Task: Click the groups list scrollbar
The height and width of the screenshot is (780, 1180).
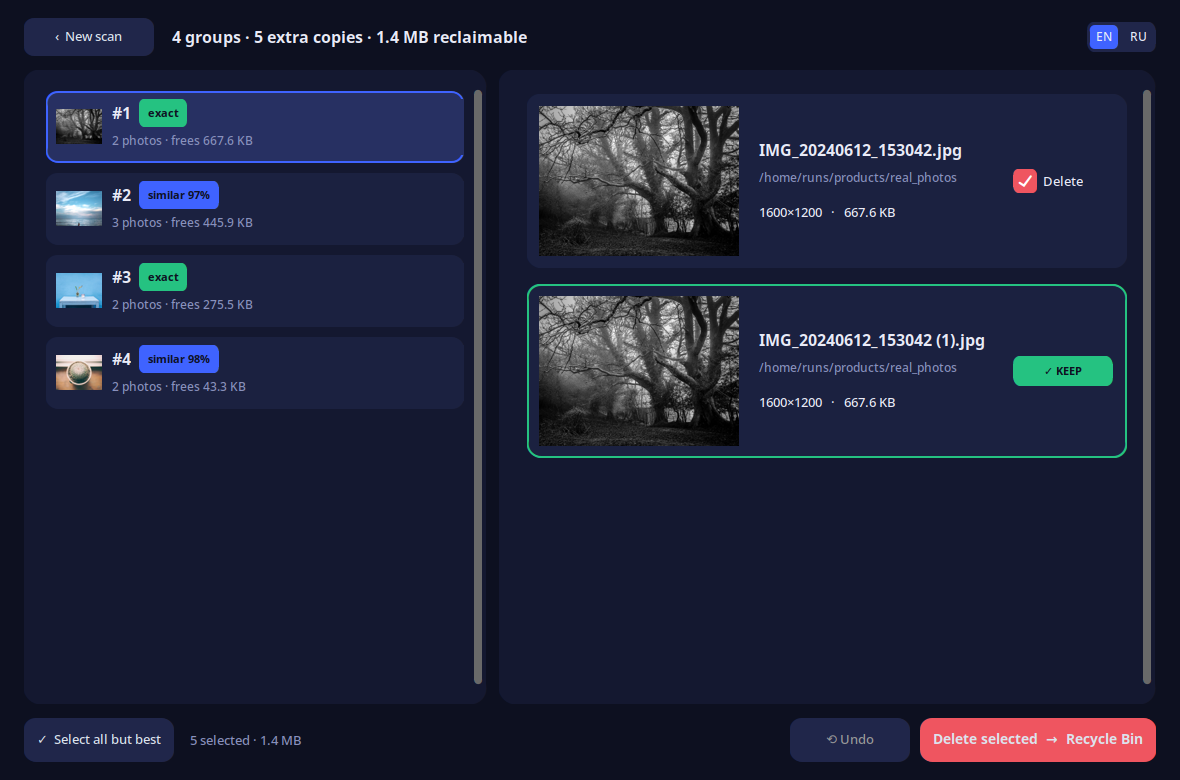Action: coord(478,387)
